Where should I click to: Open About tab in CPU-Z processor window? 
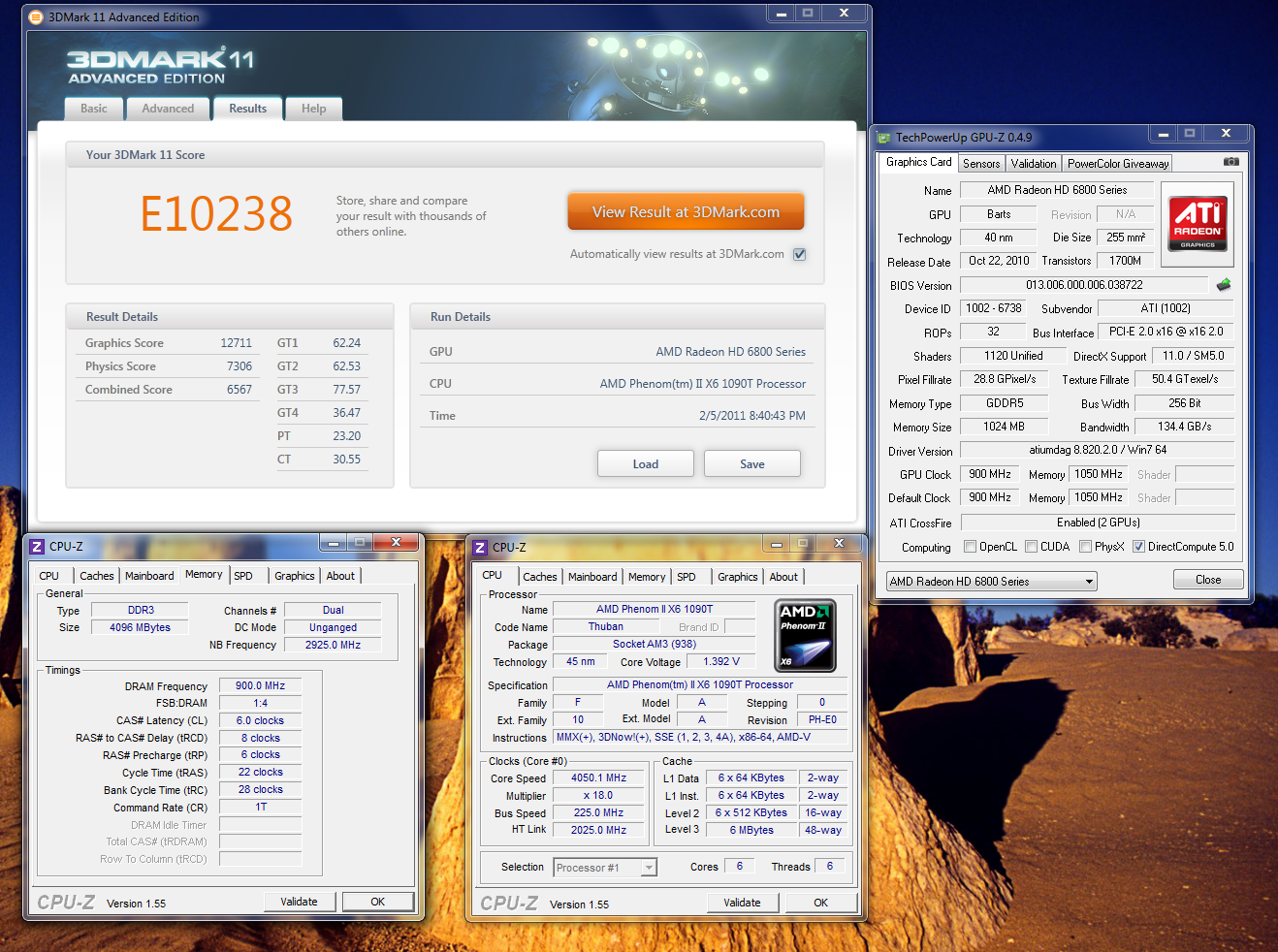point(783,577)
